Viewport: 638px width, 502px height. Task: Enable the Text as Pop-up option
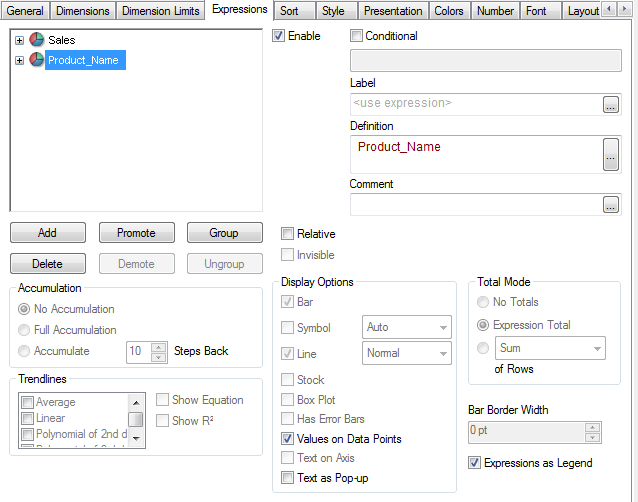[x=288, y=478]
